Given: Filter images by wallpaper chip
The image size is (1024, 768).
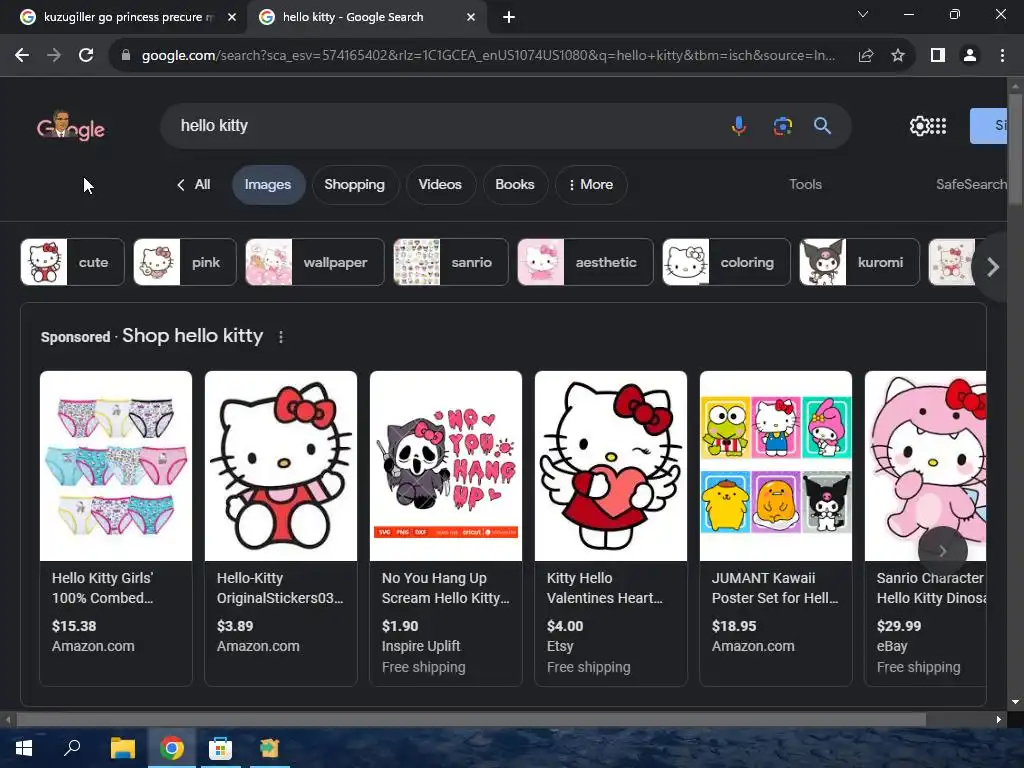Looking at the screenshot, I should click(x=315, y=263).
